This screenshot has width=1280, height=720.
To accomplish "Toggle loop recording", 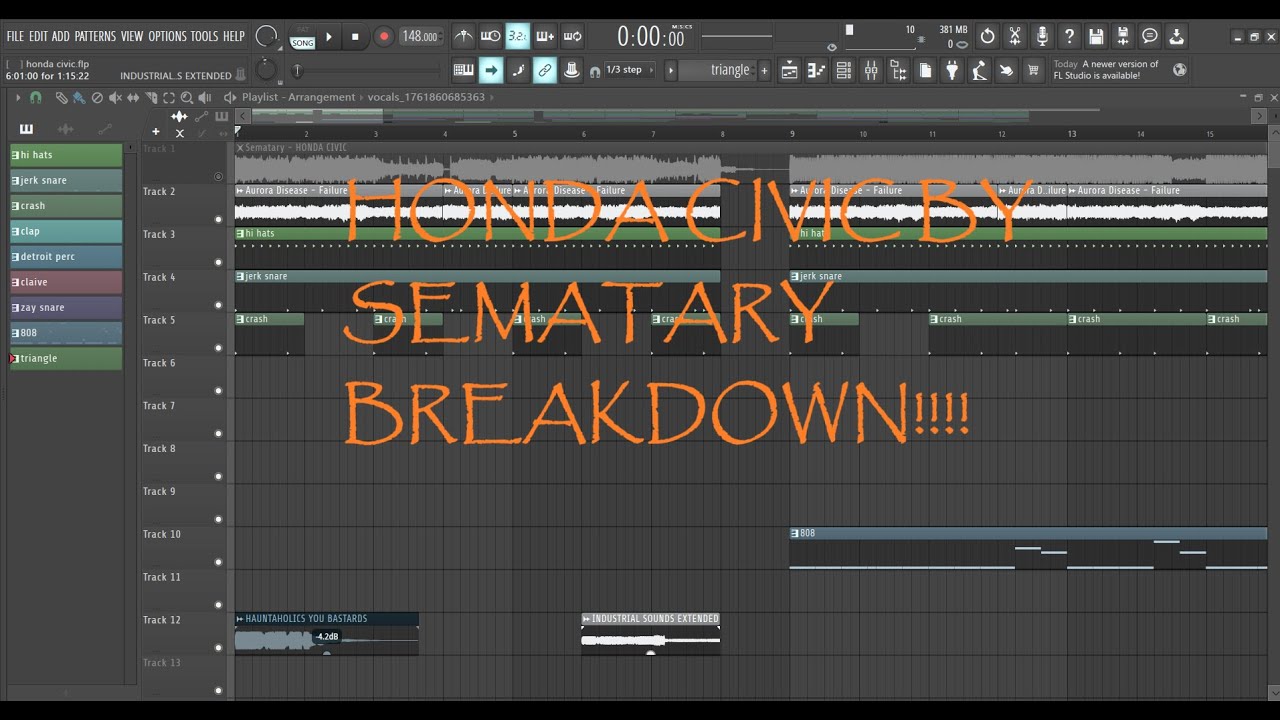I will (572, 37).
